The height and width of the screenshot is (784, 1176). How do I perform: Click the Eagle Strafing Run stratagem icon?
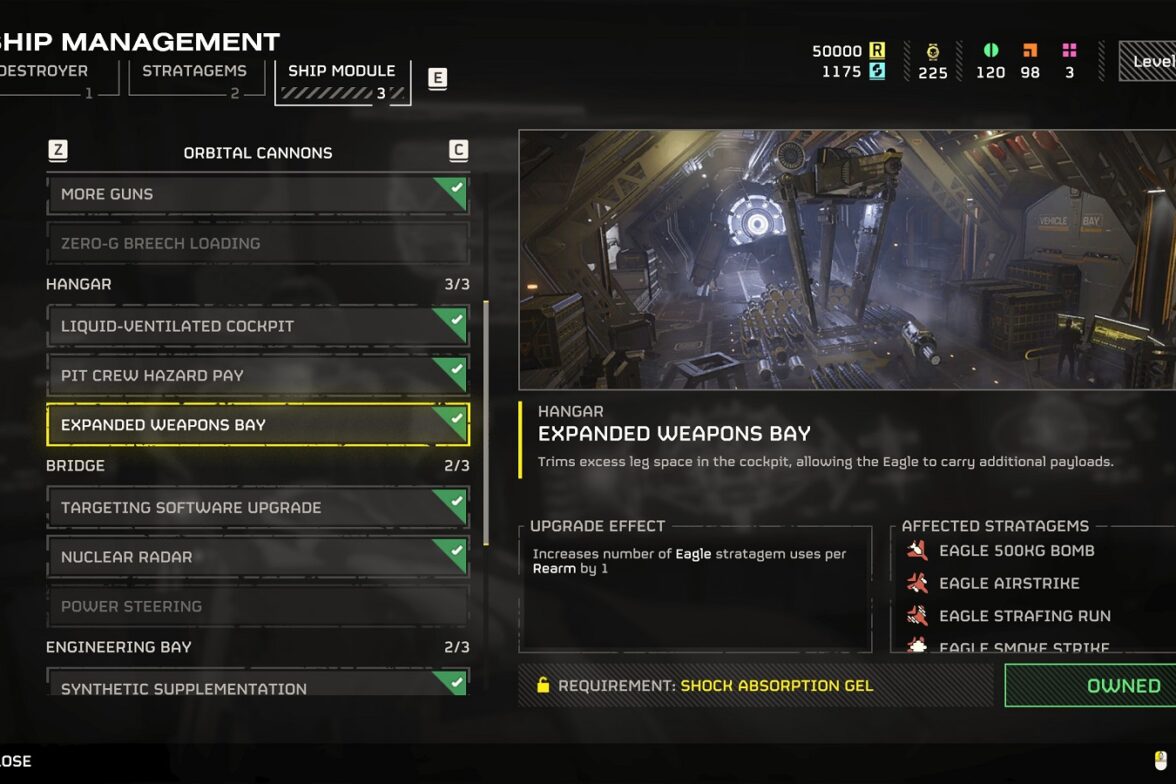(x=917, y=616)
